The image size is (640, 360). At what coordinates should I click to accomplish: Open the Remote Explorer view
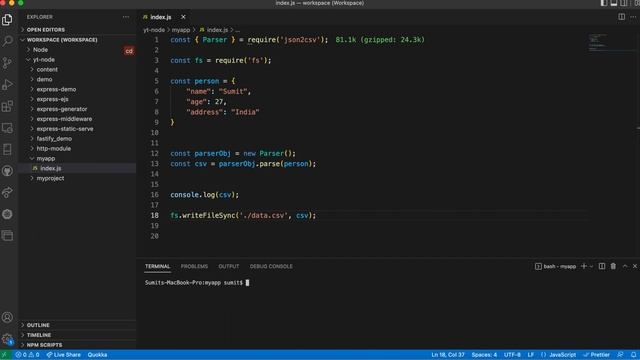[x=7, y=128]
